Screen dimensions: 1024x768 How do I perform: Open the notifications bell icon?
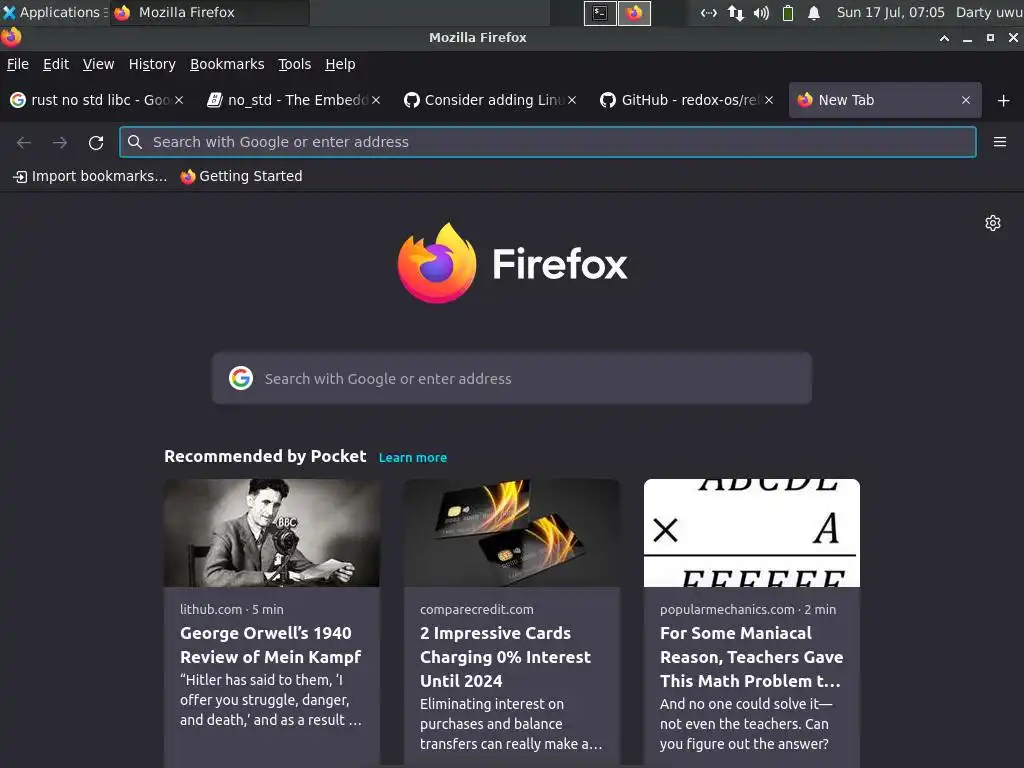(814, 12)
